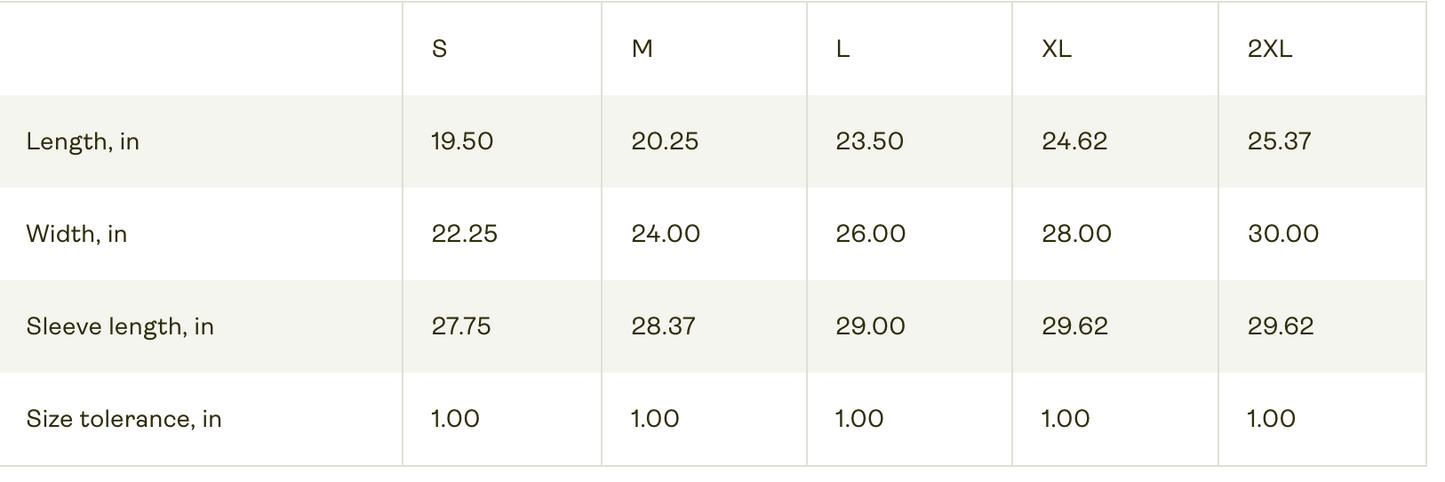The height and width of the screenshot is (482, 1445).
Task: Select the M size column header
Action: point(642,49)
